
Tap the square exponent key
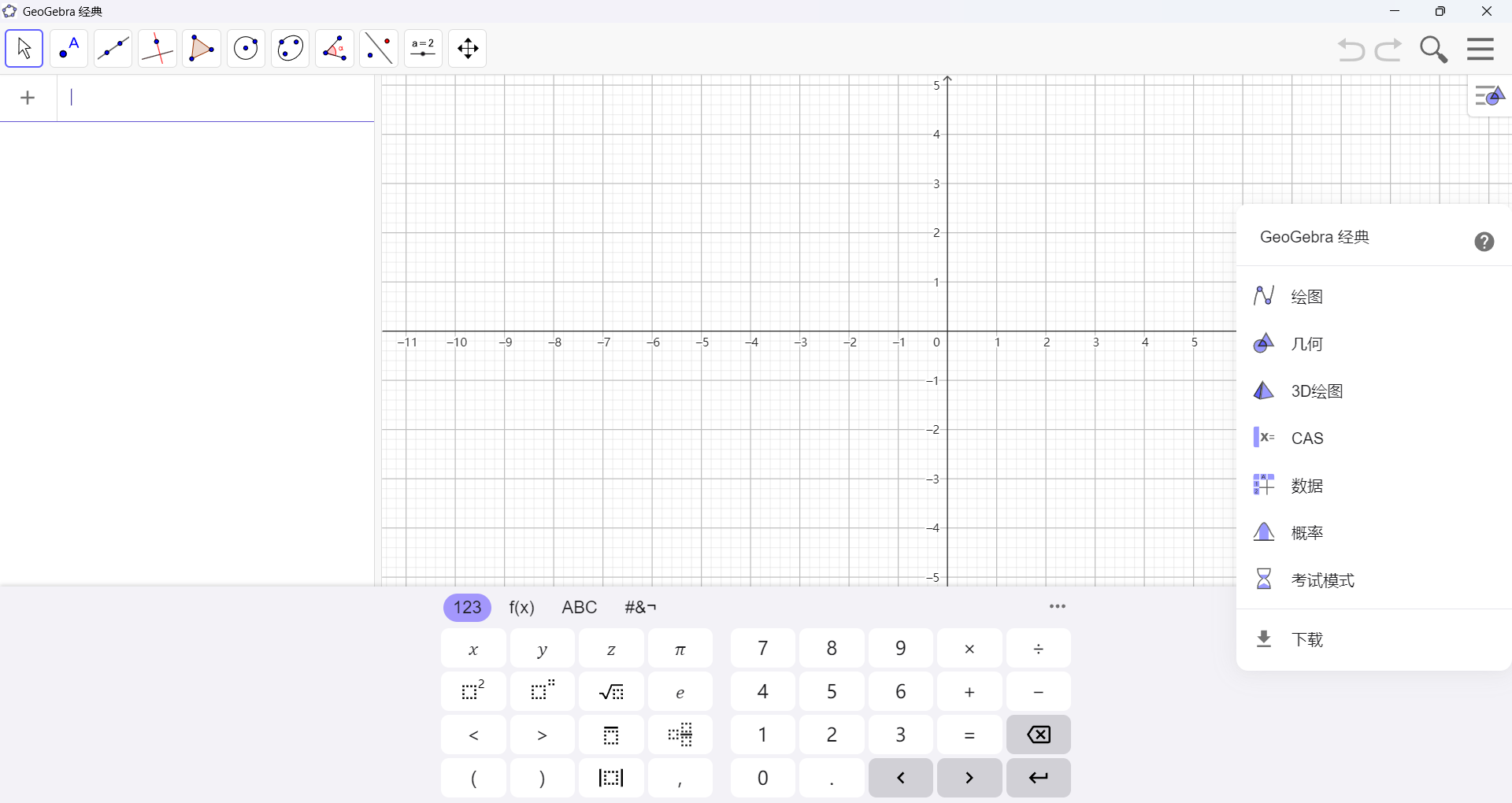click(473, 692)
